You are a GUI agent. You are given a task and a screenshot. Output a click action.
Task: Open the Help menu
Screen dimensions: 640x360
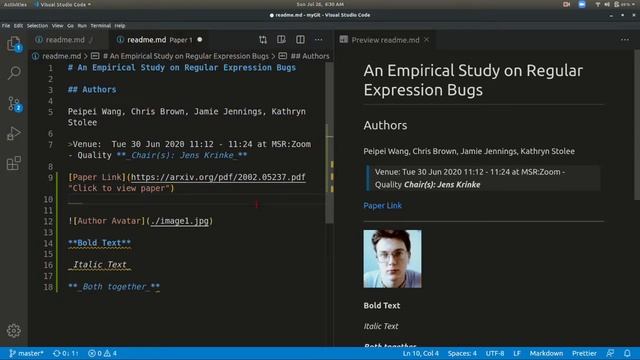click(x=120, y=26)
